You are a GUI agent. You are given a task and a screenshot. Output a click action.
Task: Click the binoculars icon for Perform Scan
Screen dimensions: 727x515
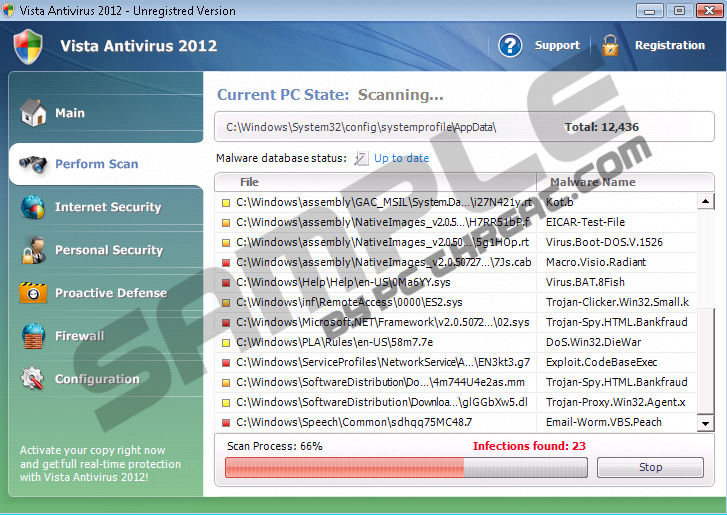click(x=32, y=164)
